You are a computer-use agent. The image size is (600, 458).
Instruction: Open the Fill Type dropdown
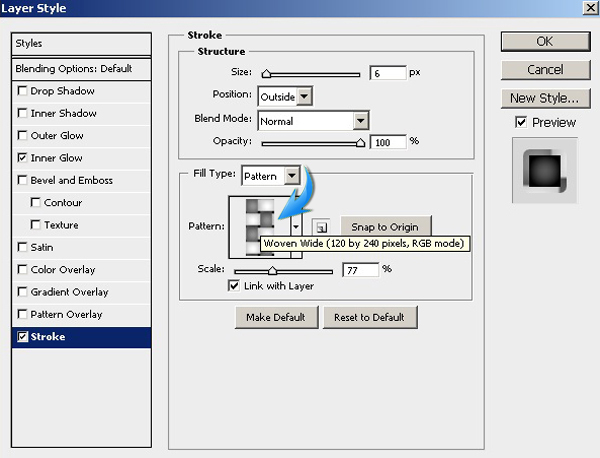point(270,175)
